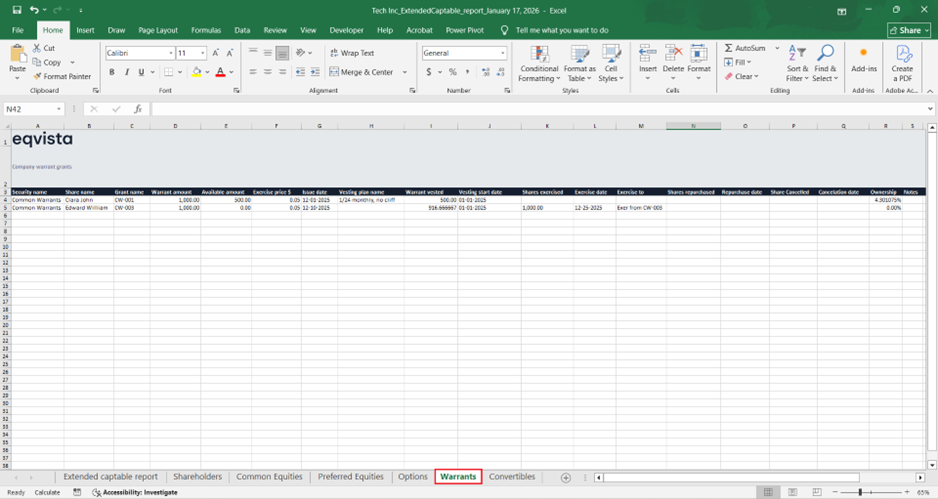Click the Name Box showing N42
Screen dimensions: 938x499
pos(30,109)
